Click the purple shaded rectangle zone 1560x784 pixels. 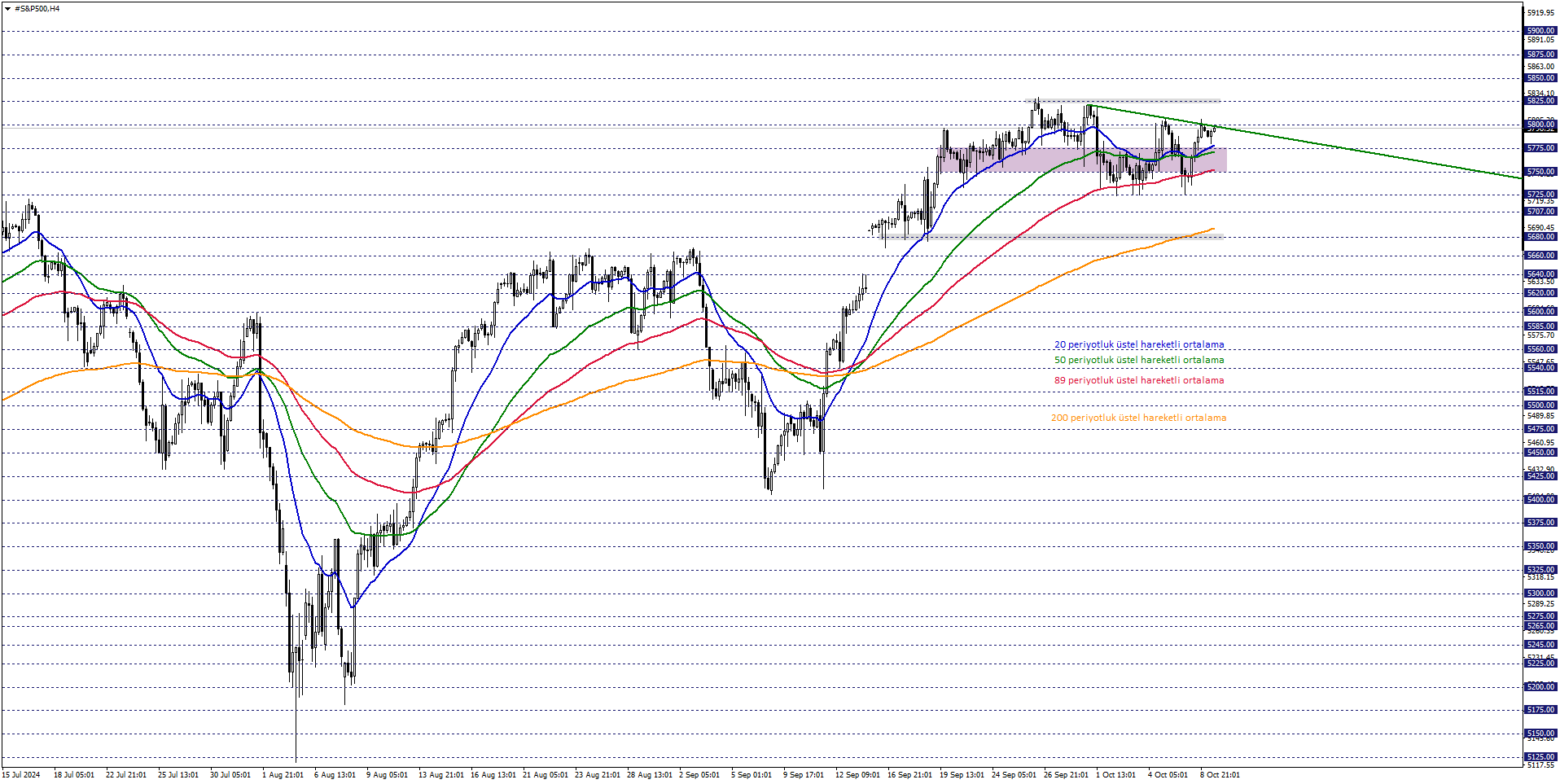tap(1081, 160)
